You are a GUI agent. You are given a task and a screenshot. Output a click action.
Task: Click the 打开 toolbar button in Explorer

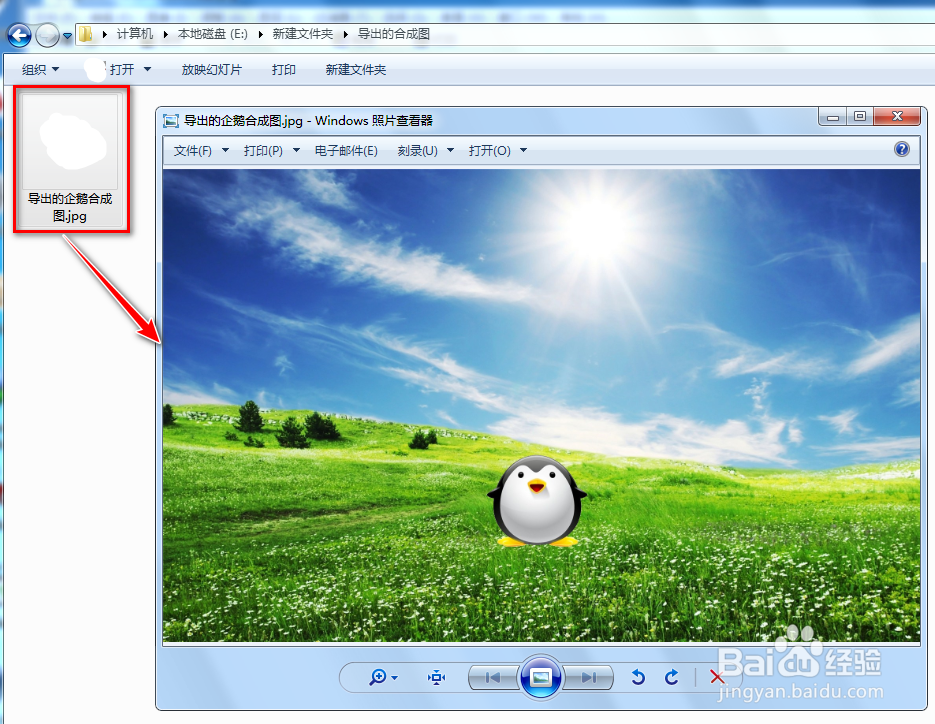[122, 70]
